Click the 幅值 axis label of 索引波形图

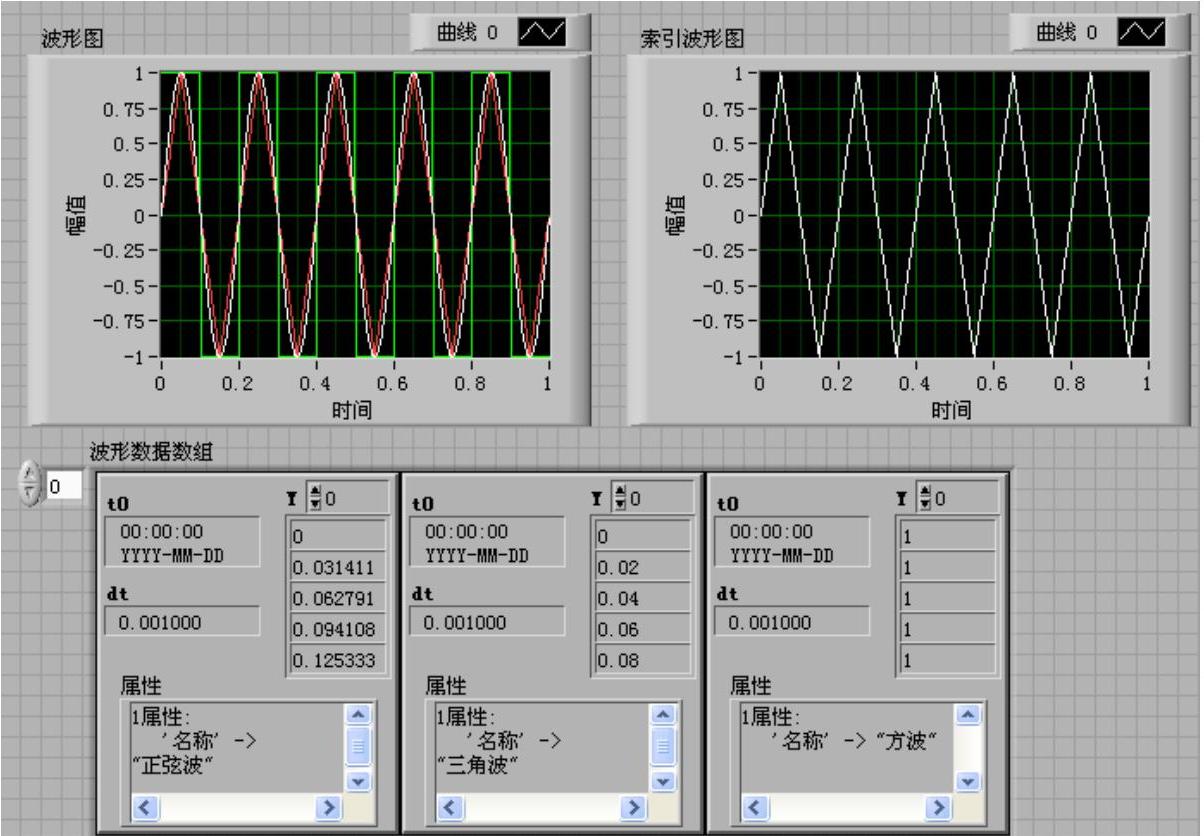tap(675, 215)
